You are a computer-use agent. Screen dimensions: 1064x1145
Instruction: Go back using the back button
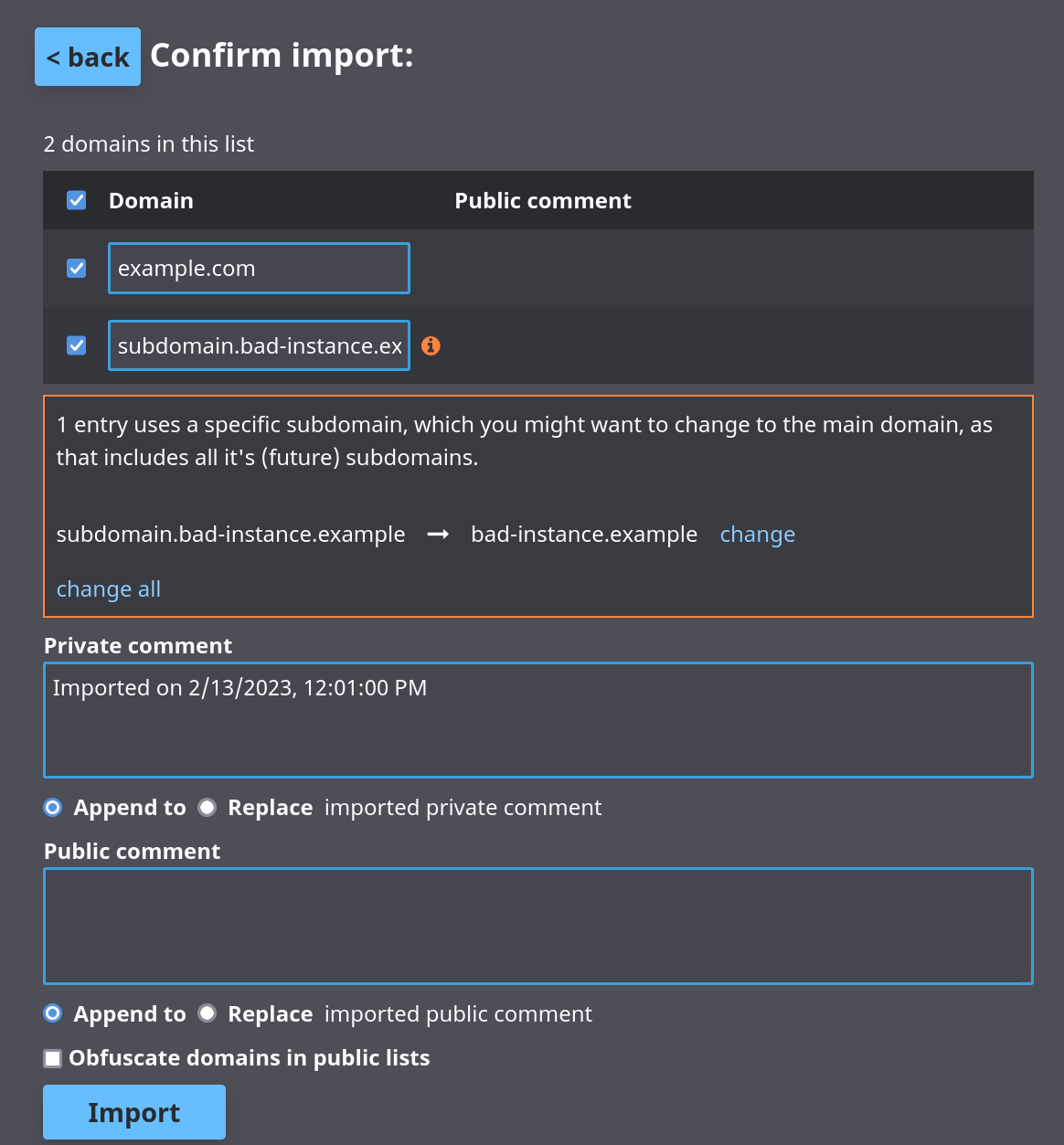pyautogui.click(x=87, y=56)
